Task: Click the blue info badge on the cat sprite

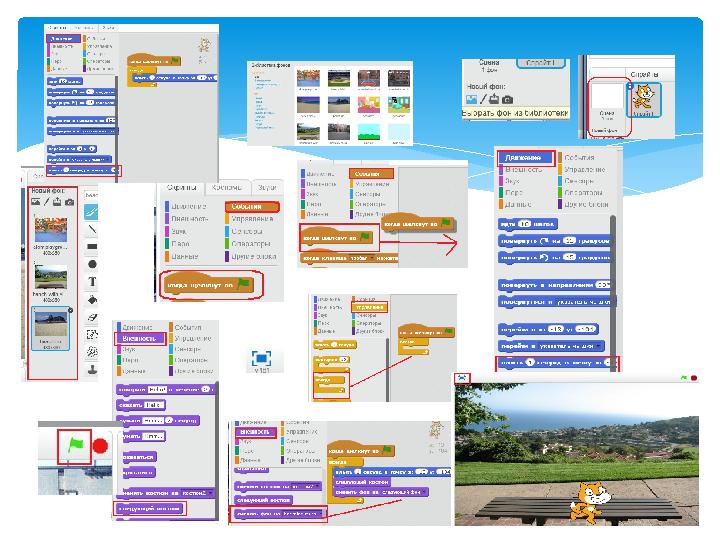Action: [x=630, y=85]
